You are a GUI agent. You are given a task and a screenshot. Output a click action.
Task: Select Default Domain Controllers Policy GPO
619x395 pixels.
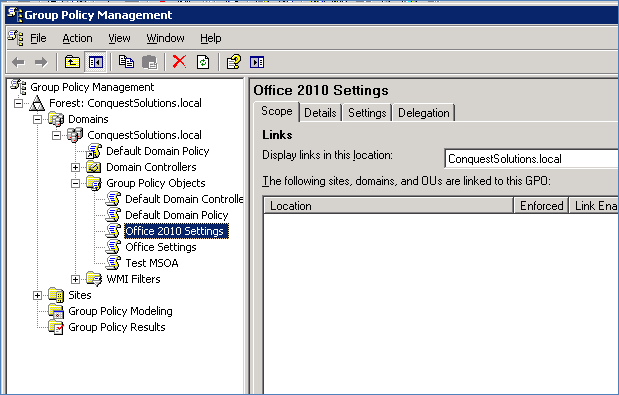click(x=184, y=199)
